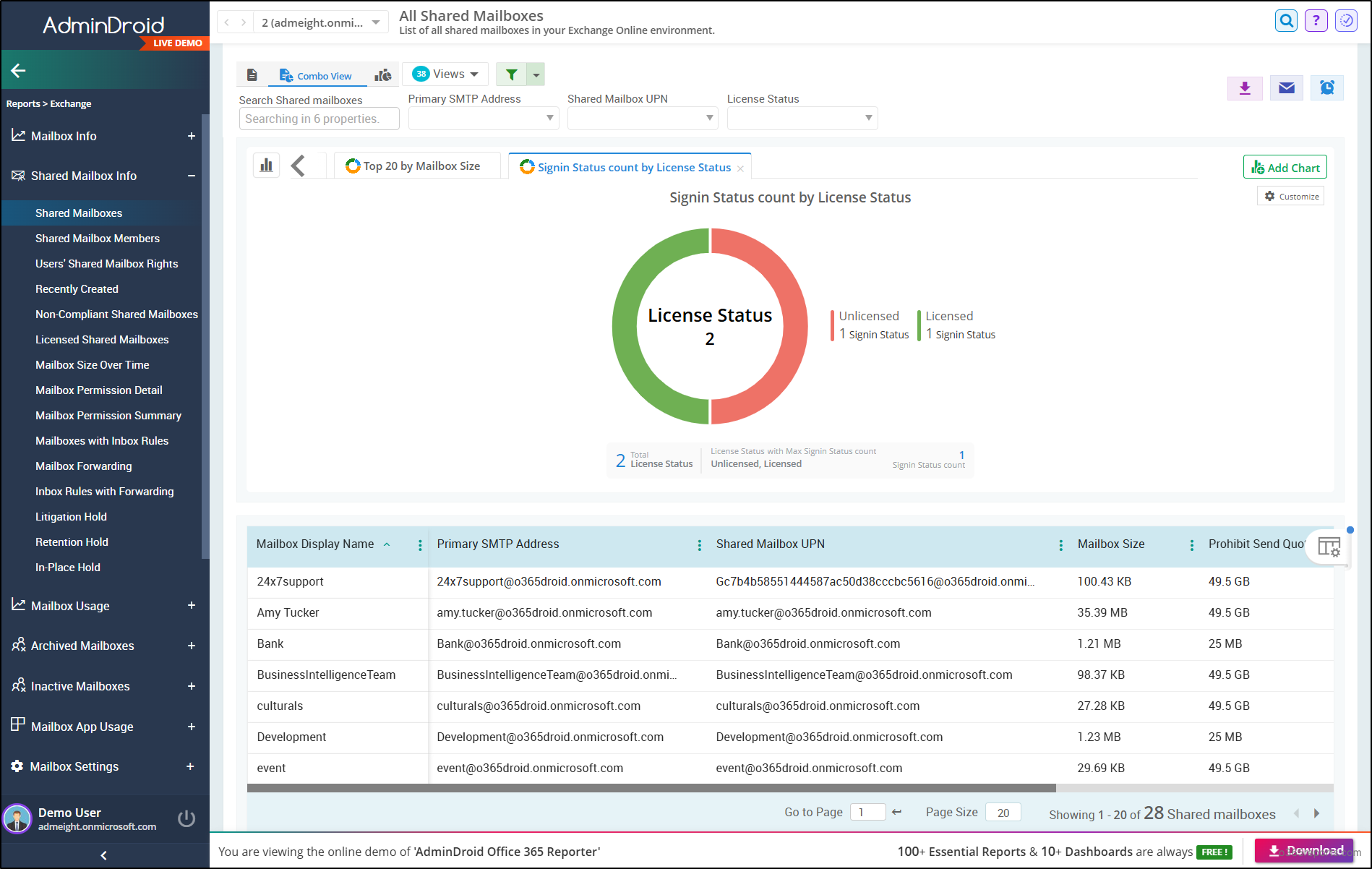
Task: Click the search magnifier icon at top right
Action: [1286, 21]
